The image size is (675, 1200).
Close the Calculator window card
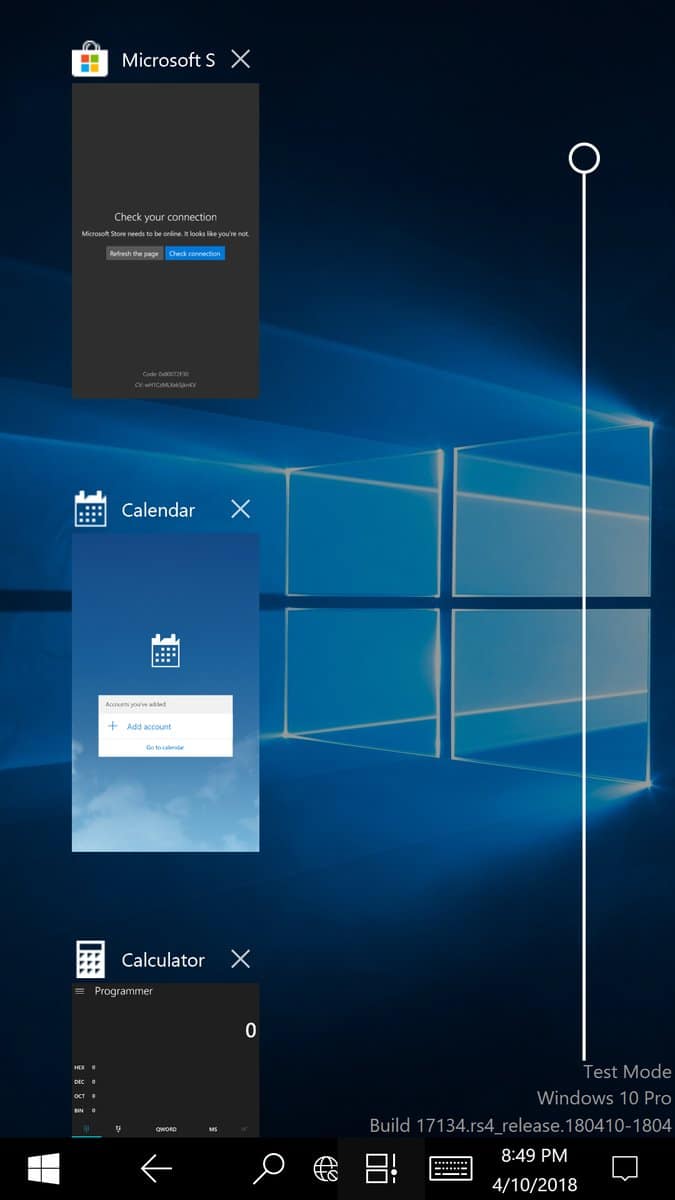coord(241,960)
